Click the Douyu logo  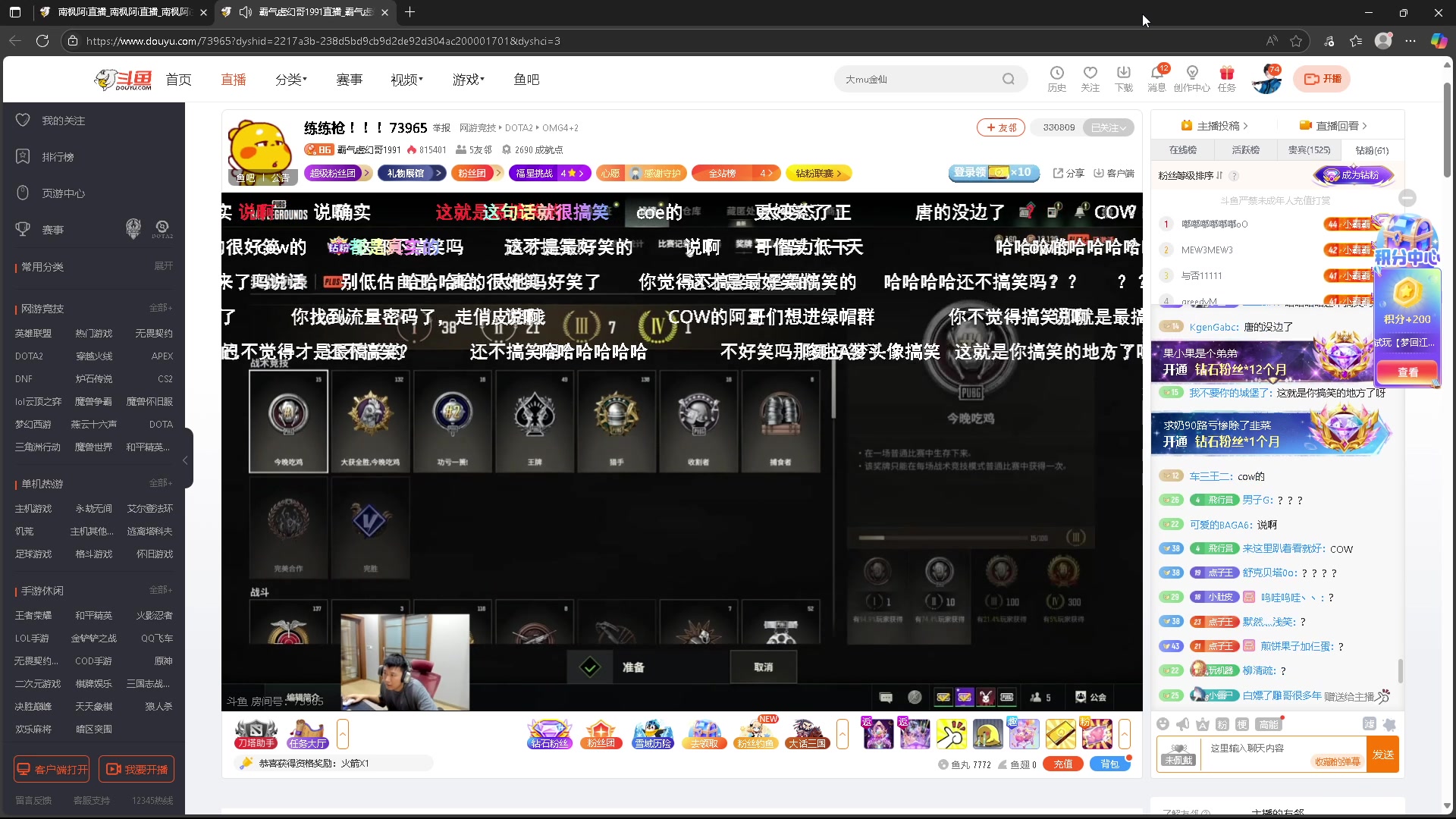pos(123,79)
